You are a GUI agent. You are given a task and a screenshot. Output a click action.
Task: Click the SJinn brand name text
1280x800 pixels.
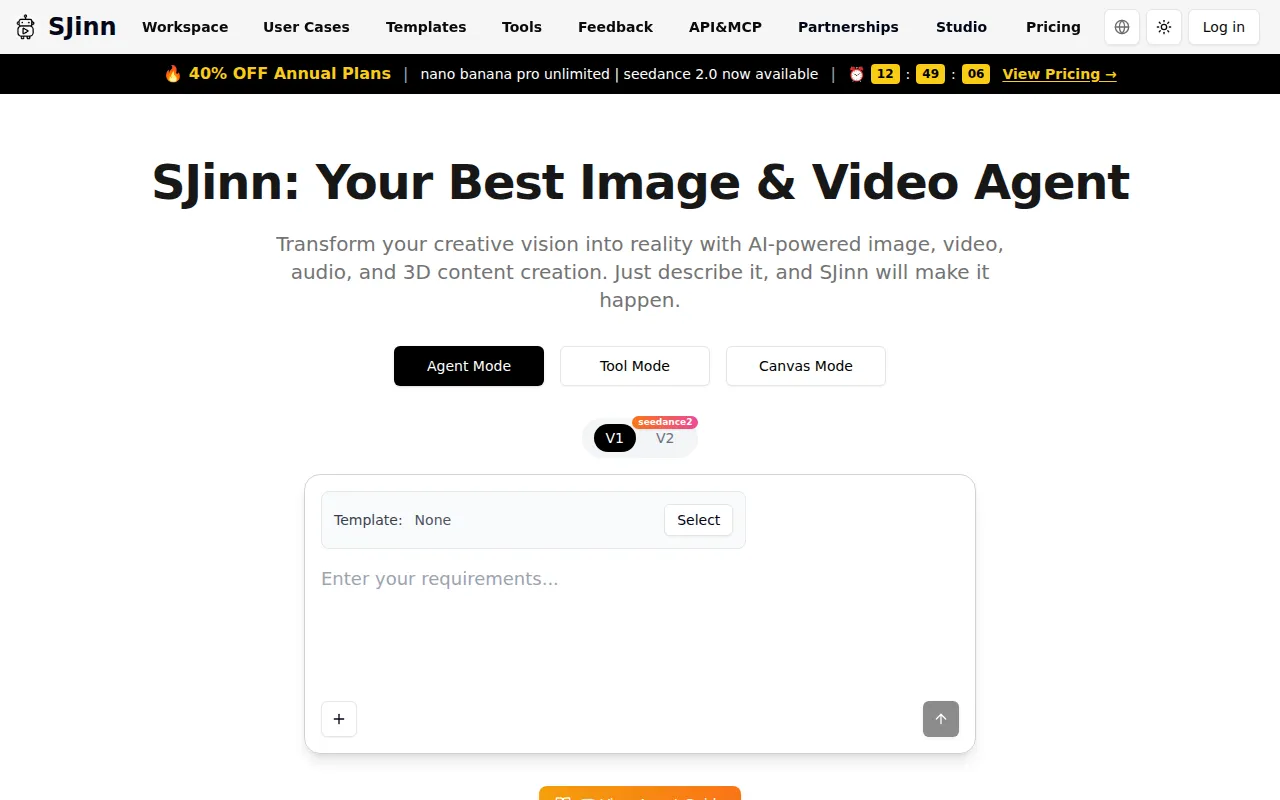(x=82, y=27)
